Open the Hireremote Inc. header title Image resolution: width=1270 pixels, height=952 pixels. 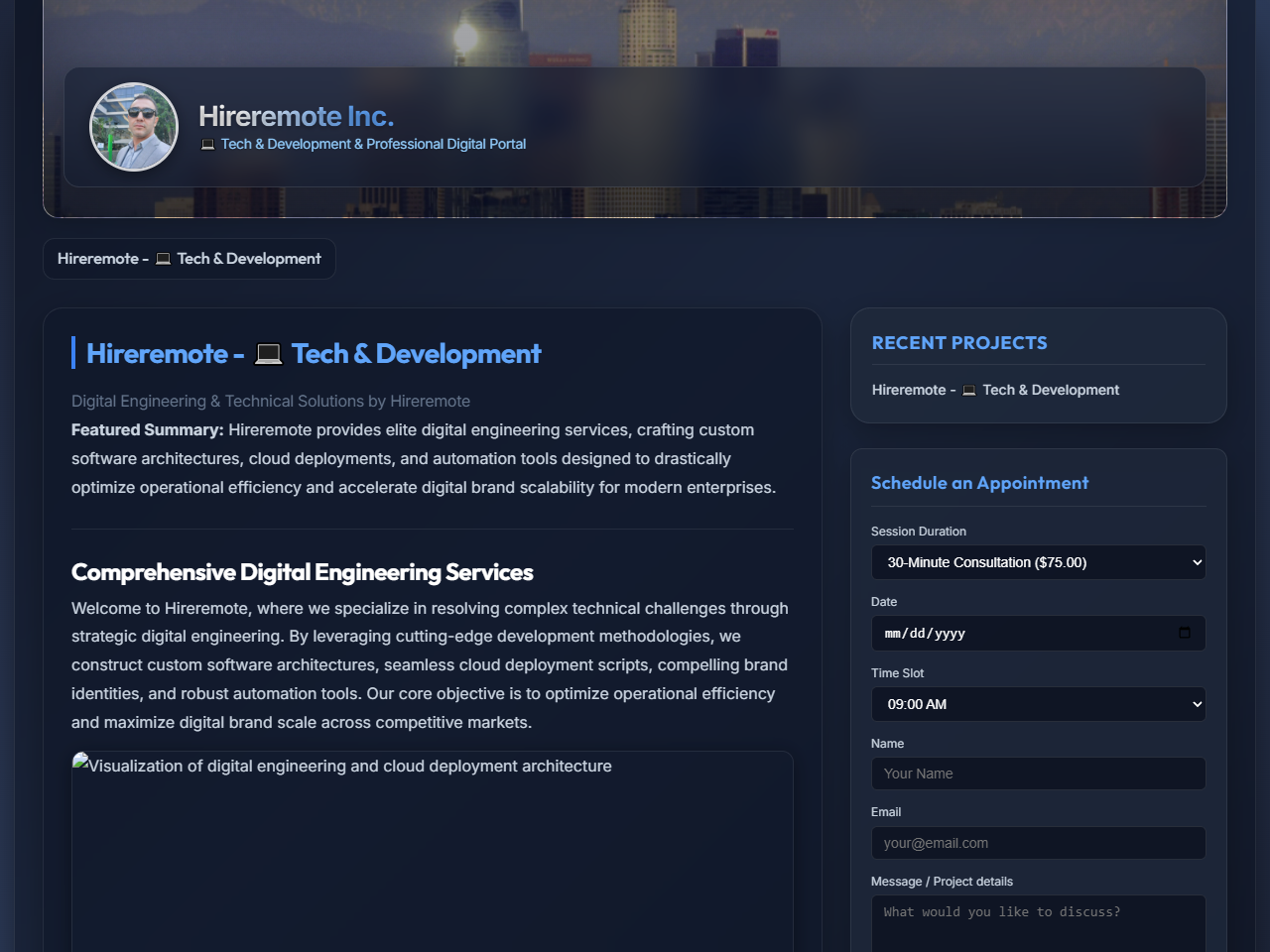click(296, 116)
